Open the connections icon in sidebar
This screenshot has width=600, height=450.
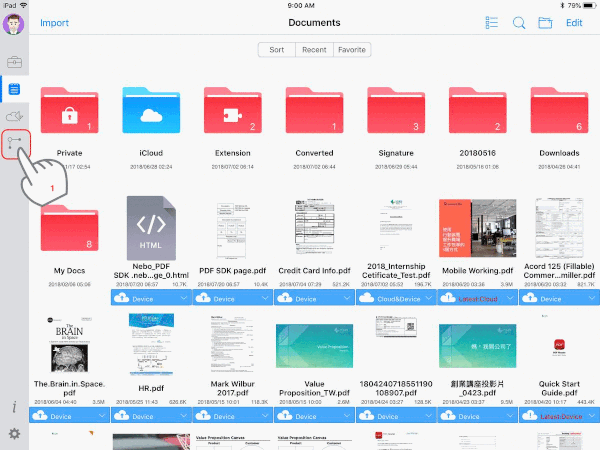[15, 143]
